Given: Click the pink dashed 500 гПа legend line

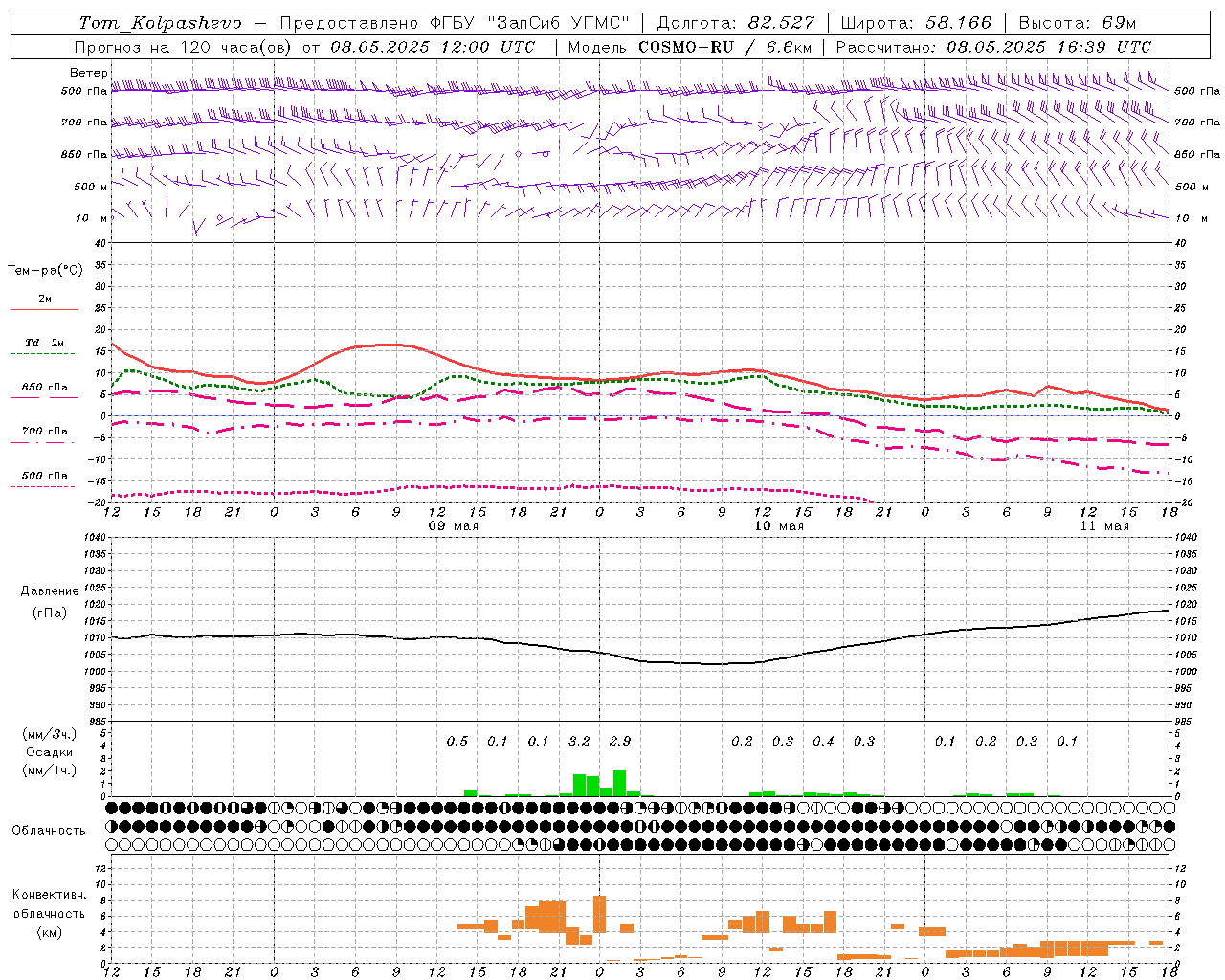Looking at the screenshot, I should [x=43, y=486].
